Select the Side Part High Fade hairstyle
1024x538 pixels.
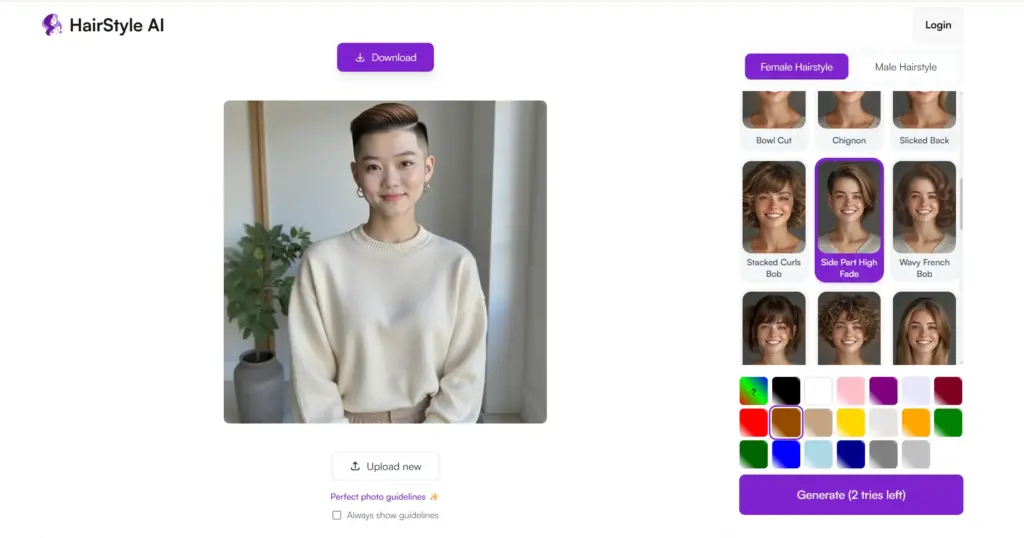[849, 220]
